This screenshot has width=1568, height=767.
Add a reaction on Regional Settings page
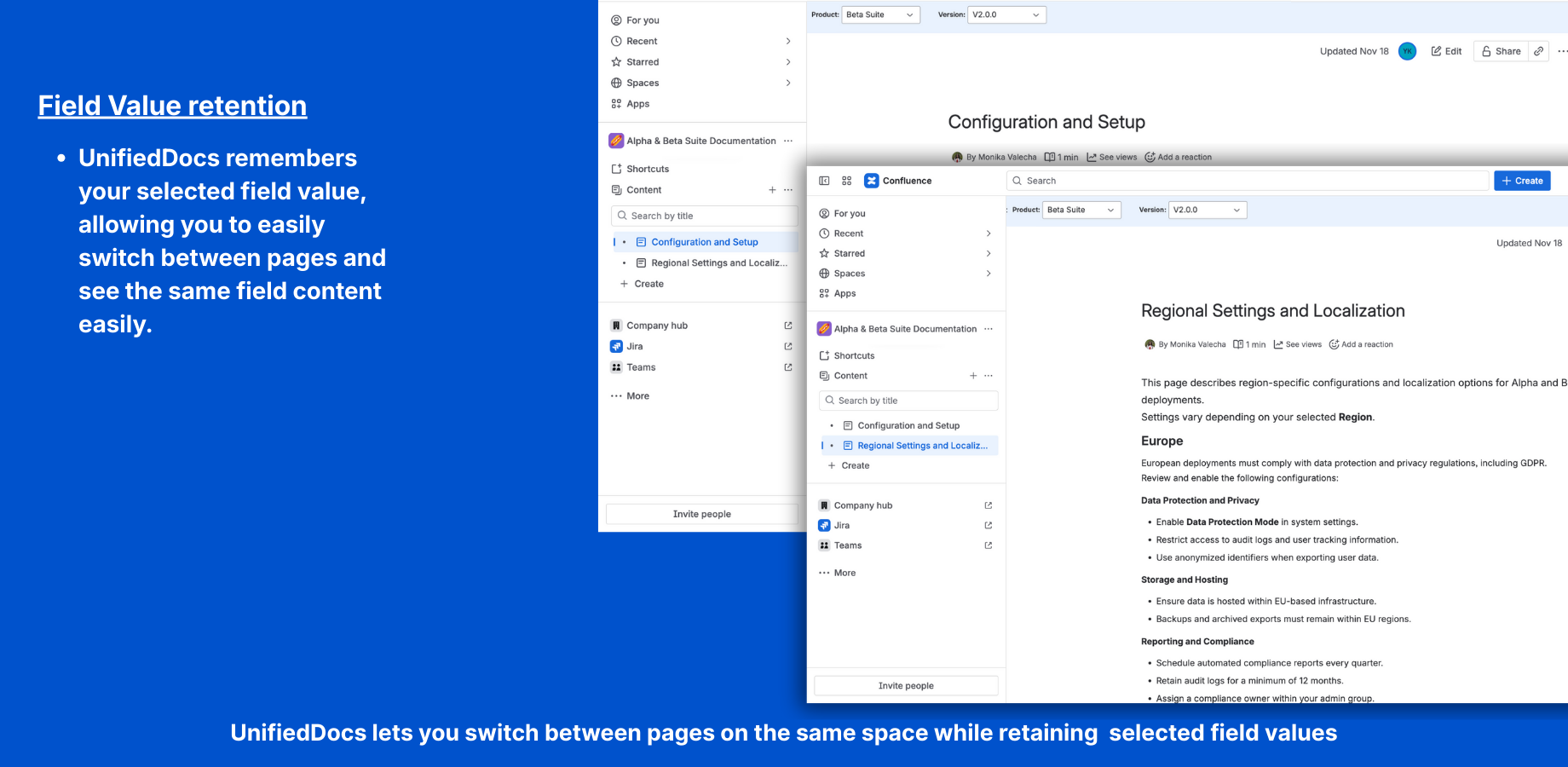[x=1361, y=345]
